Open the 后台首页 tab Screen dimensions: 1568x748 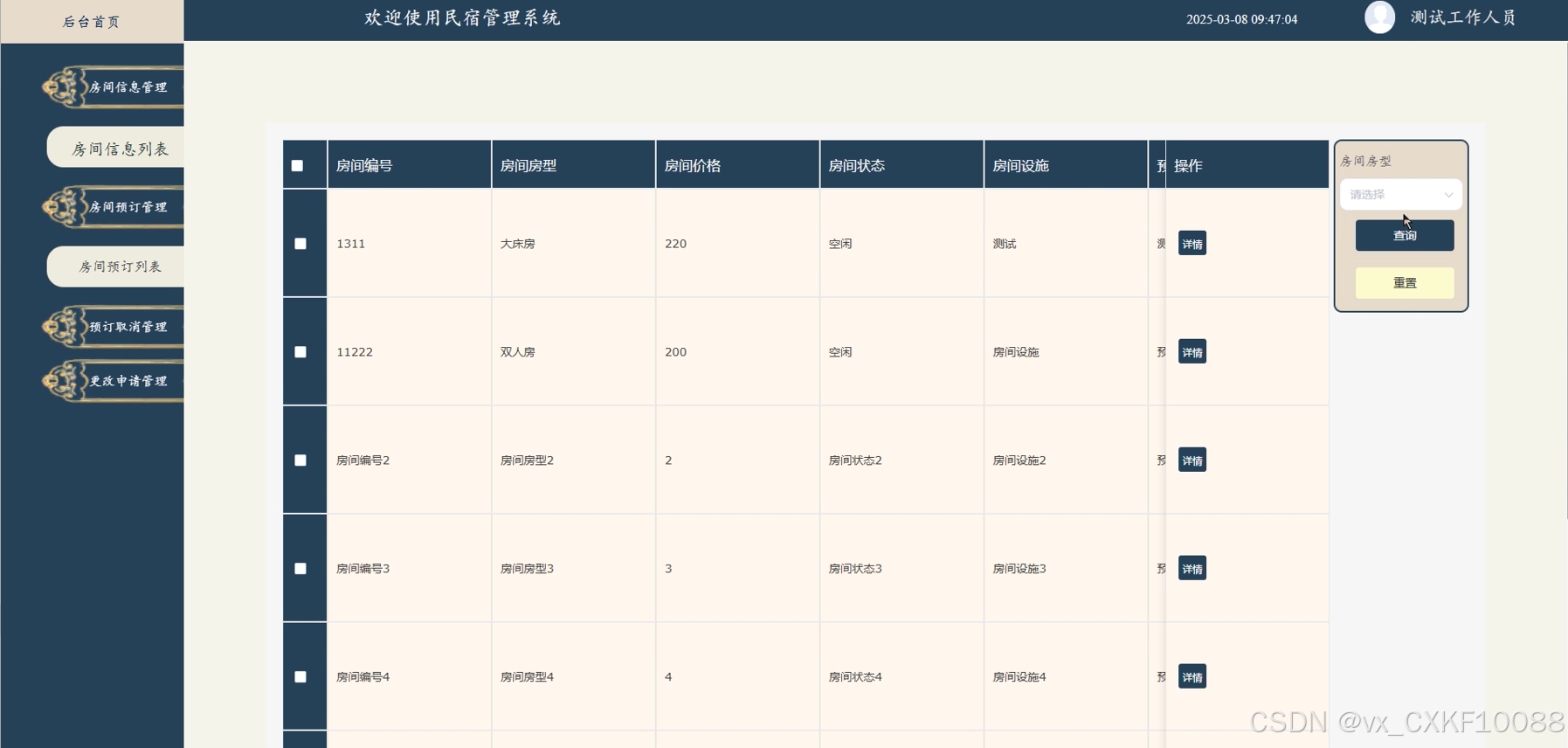(x=92, y=21)
